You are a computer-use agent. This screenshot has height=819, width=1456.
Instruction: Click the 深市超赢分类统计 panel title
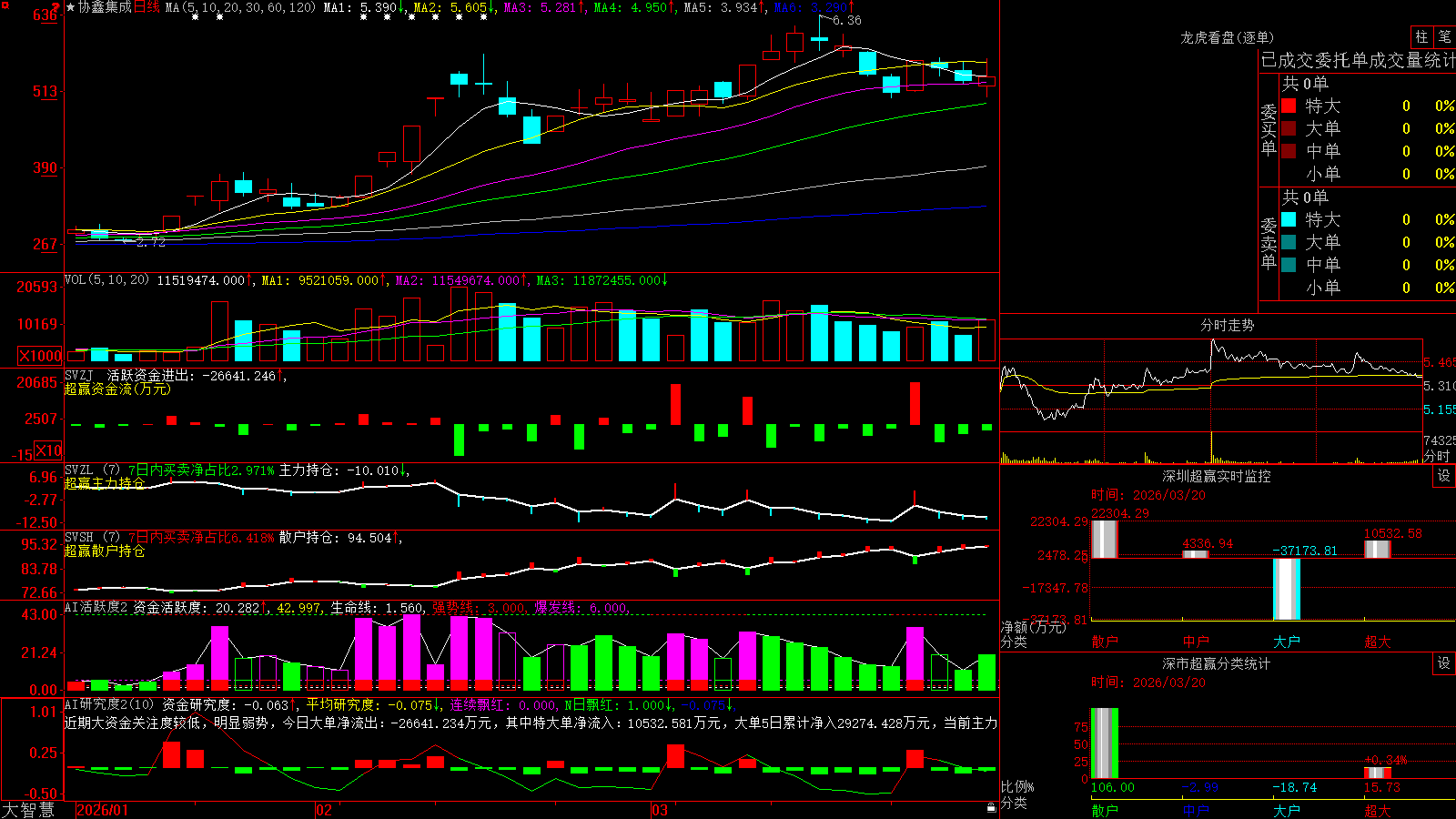pyautogui.click(x=1216, y=663)
